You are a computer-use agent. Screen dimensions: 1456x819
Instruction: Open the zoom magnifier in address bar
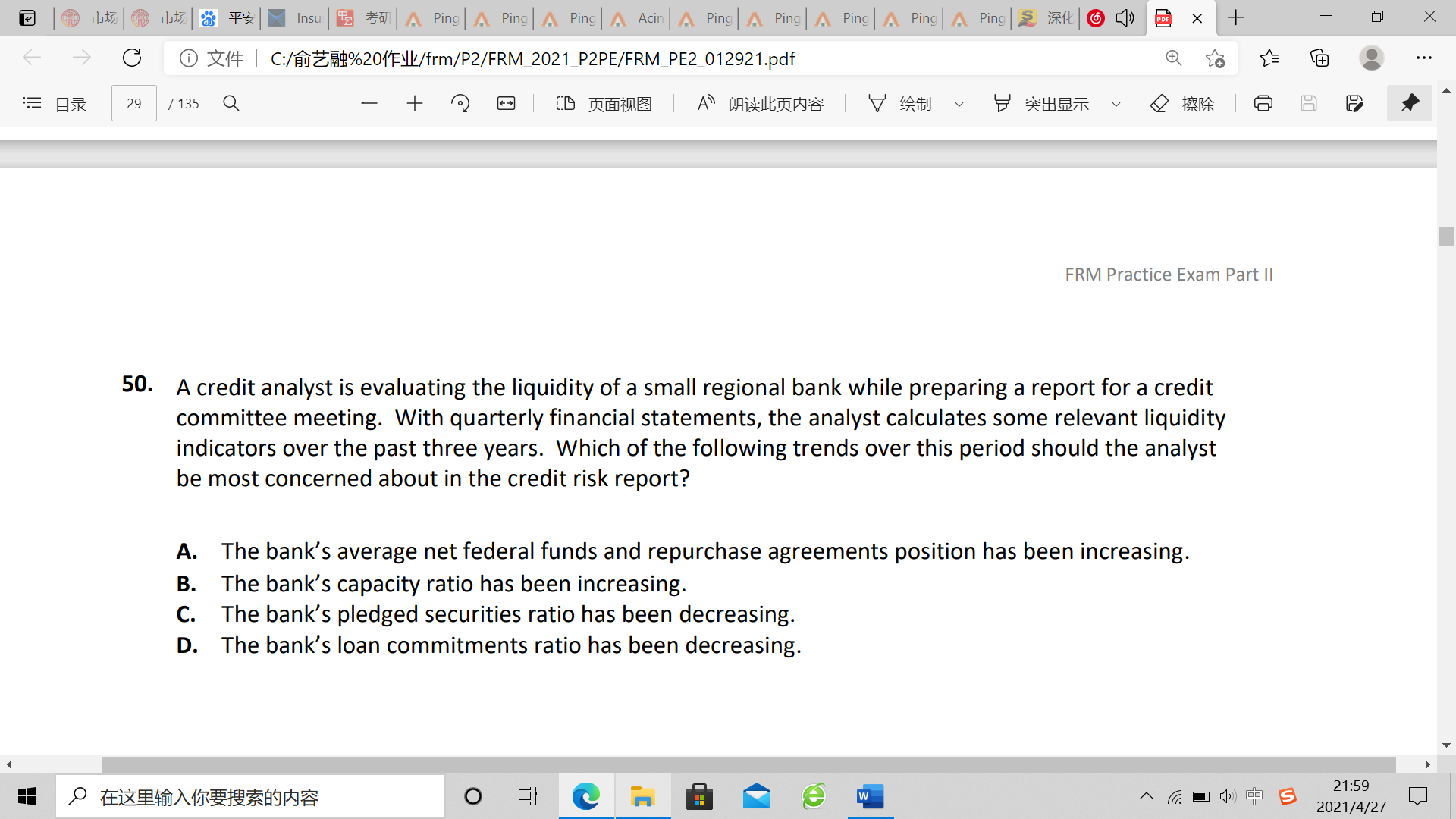(1174, 58)
